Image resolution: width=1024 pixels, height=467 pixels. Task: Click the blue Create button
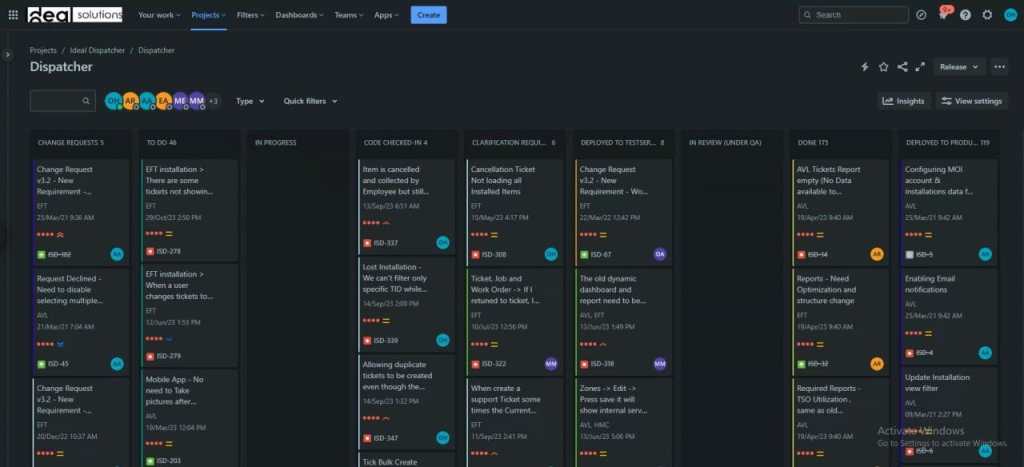click(428, 15)
